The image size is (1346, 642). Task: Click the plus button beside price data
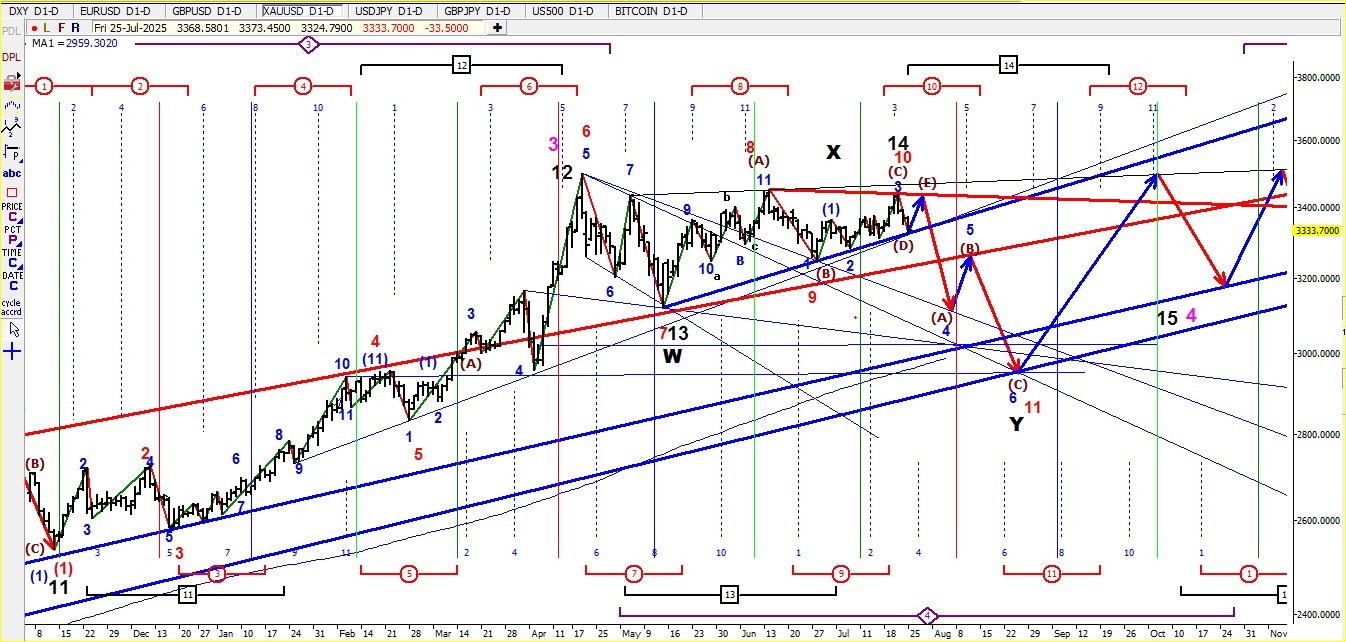(497, 28)
